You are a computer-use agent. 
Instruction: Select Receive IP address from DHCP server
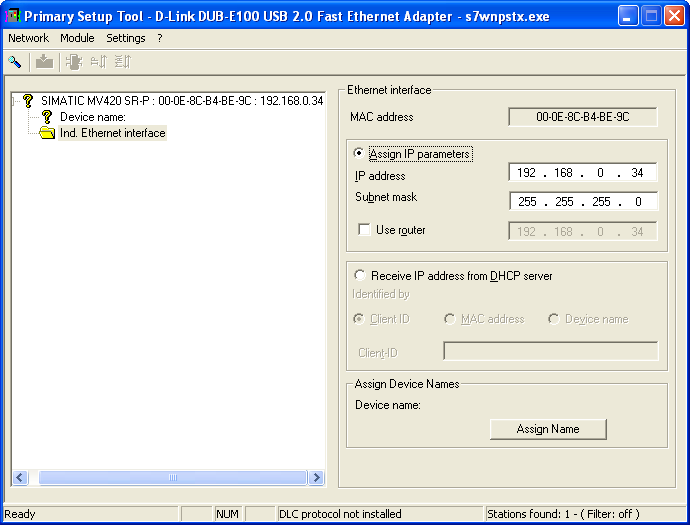(360, 275)
